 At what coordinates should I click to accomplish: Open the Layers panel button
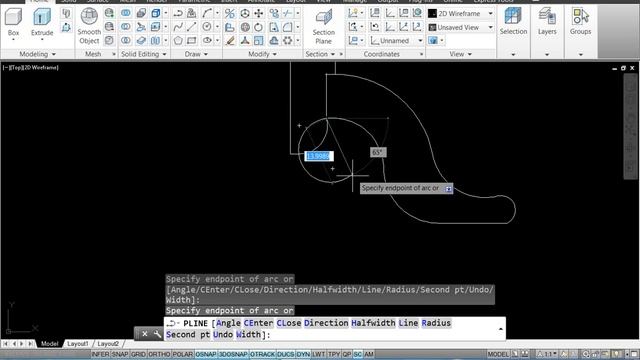(x=547, y=21)
